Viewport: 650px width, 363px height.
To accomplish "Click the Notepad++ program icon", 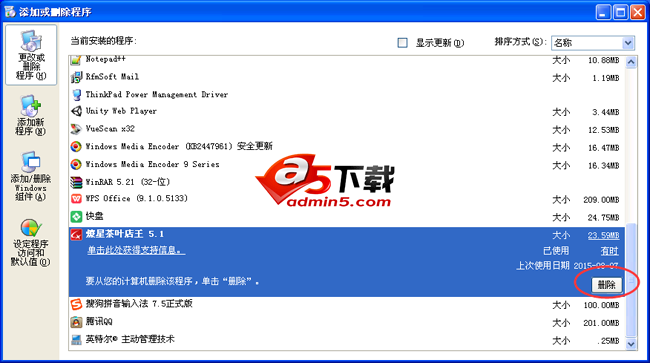I will point(76,60).
